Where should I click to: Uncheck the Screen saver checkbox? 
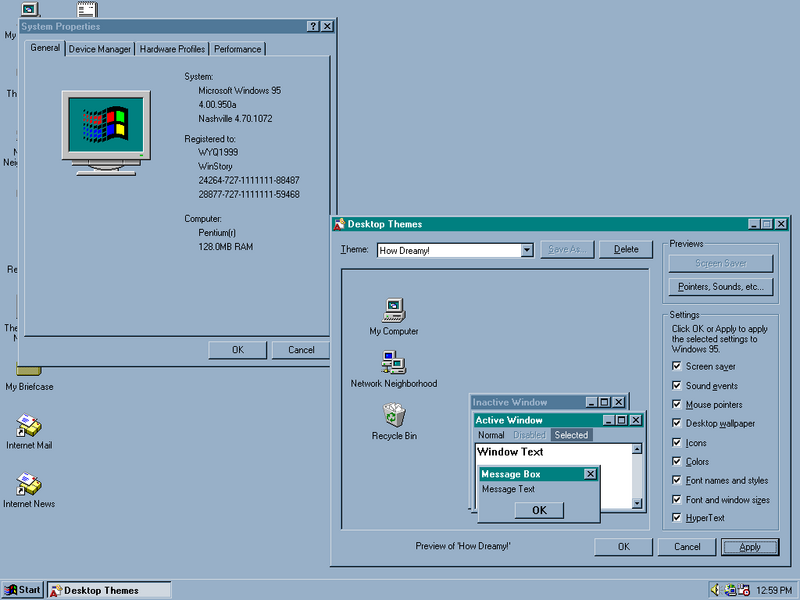coord(677,367)
